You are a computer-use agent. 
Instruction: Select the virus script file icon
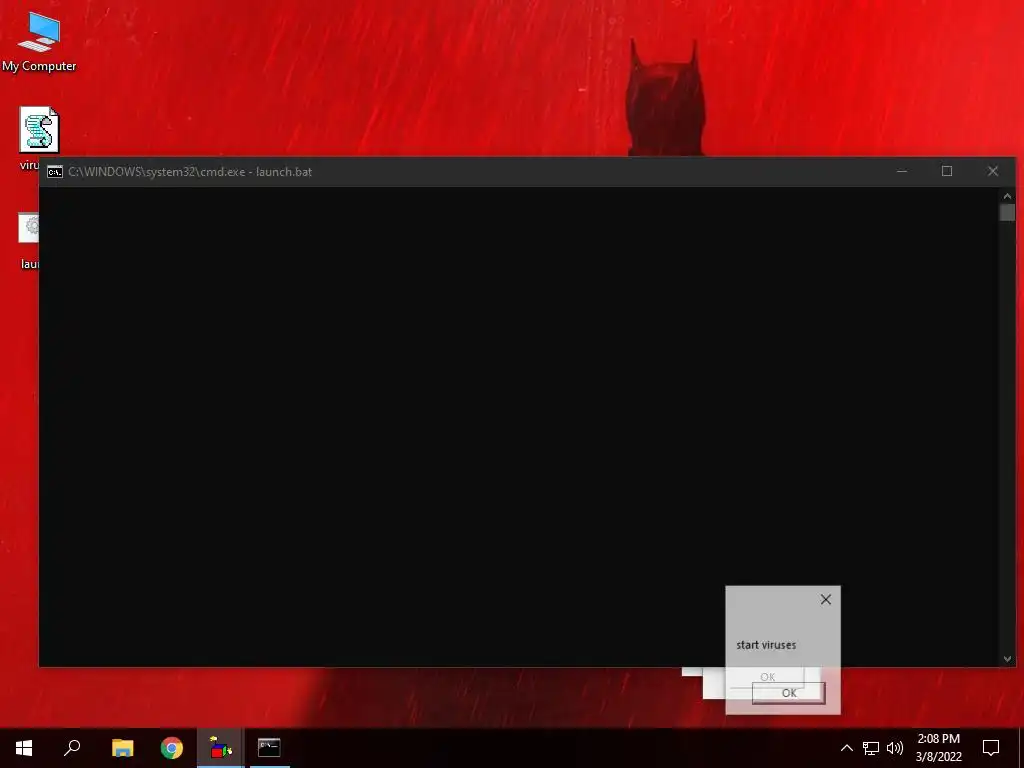(39, 129)
